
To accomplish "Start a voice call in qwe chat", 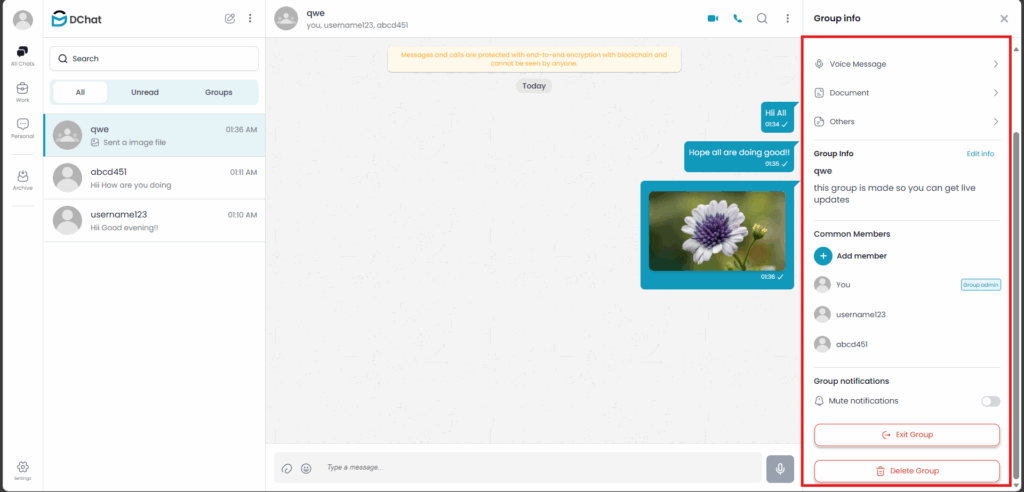I will [x=738, y=18].
